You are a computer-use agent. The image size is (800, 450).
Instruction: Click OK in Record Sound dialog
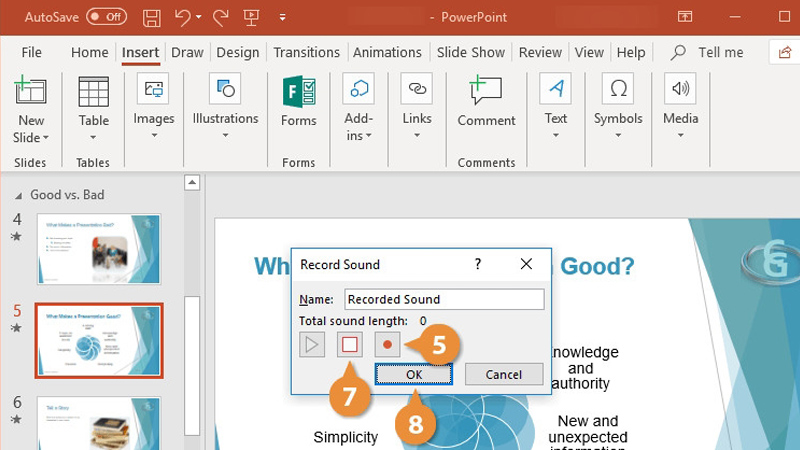pyautogui.click(x=414, y=374)
